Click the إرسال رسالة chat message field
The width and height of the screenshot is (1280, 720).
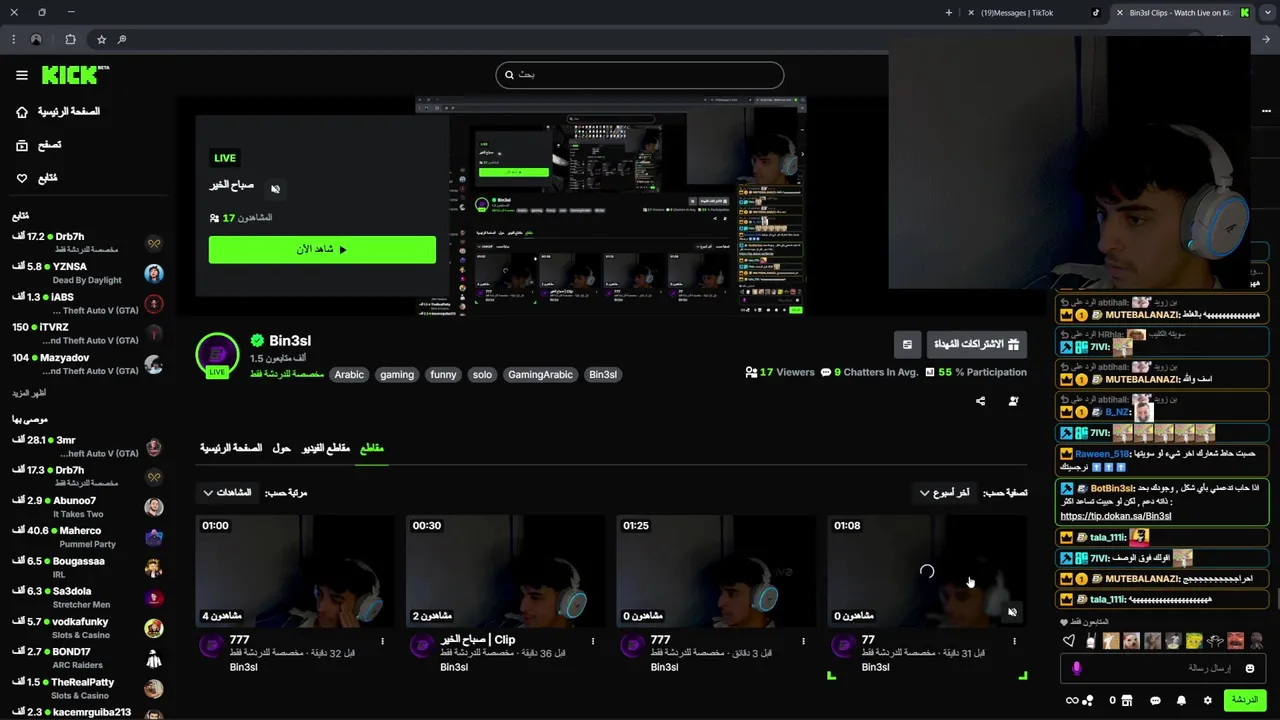(1162, 668)
